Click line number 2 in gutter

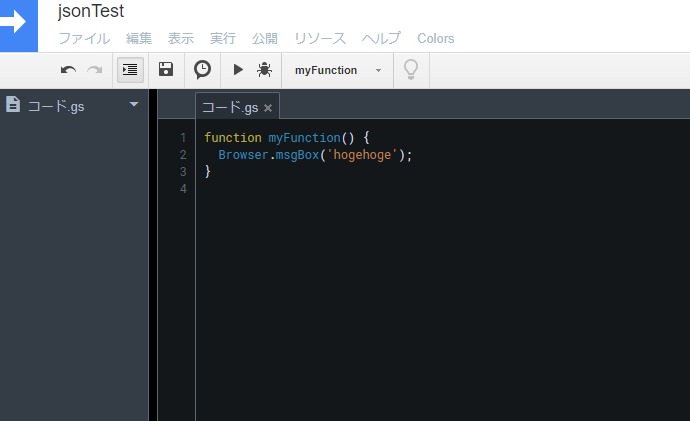[x=183, y=155]
